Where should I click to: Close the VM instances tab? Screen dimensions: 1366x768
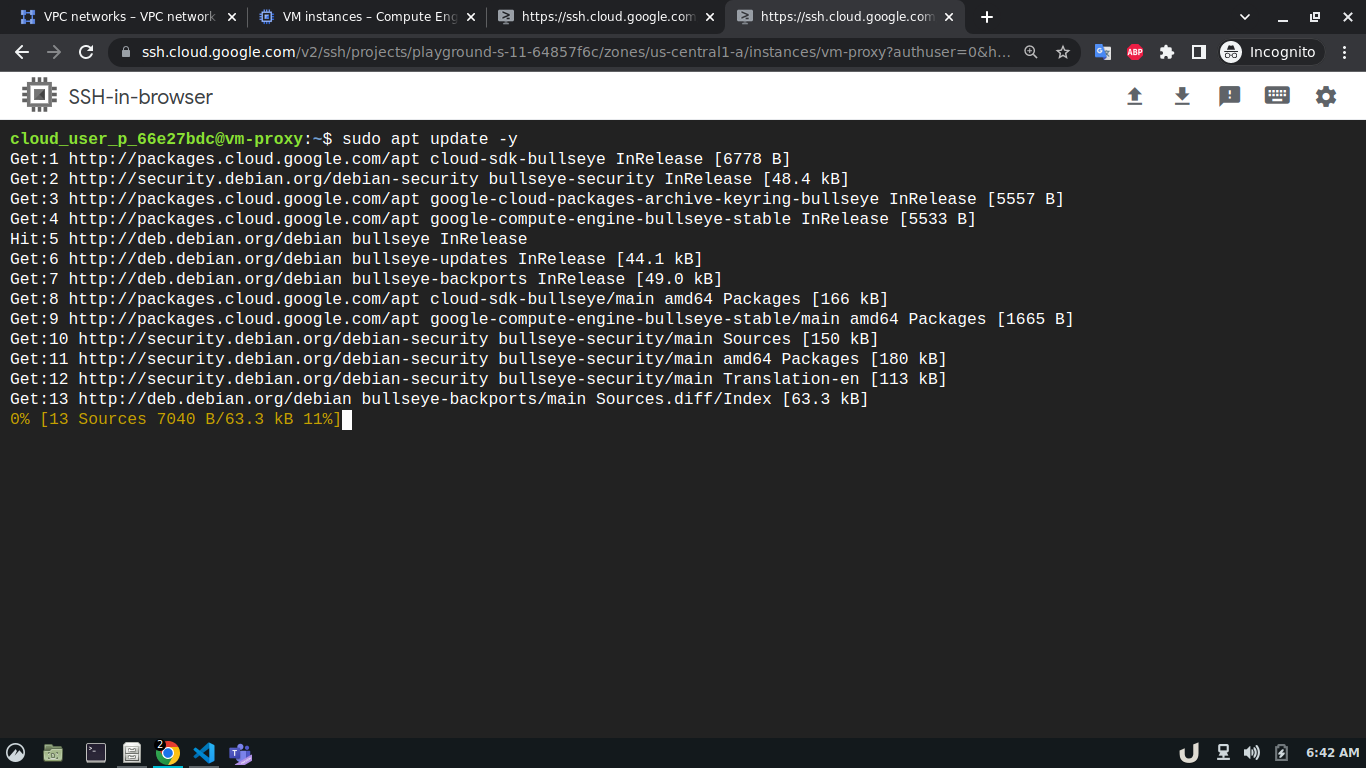pos(470,17)
